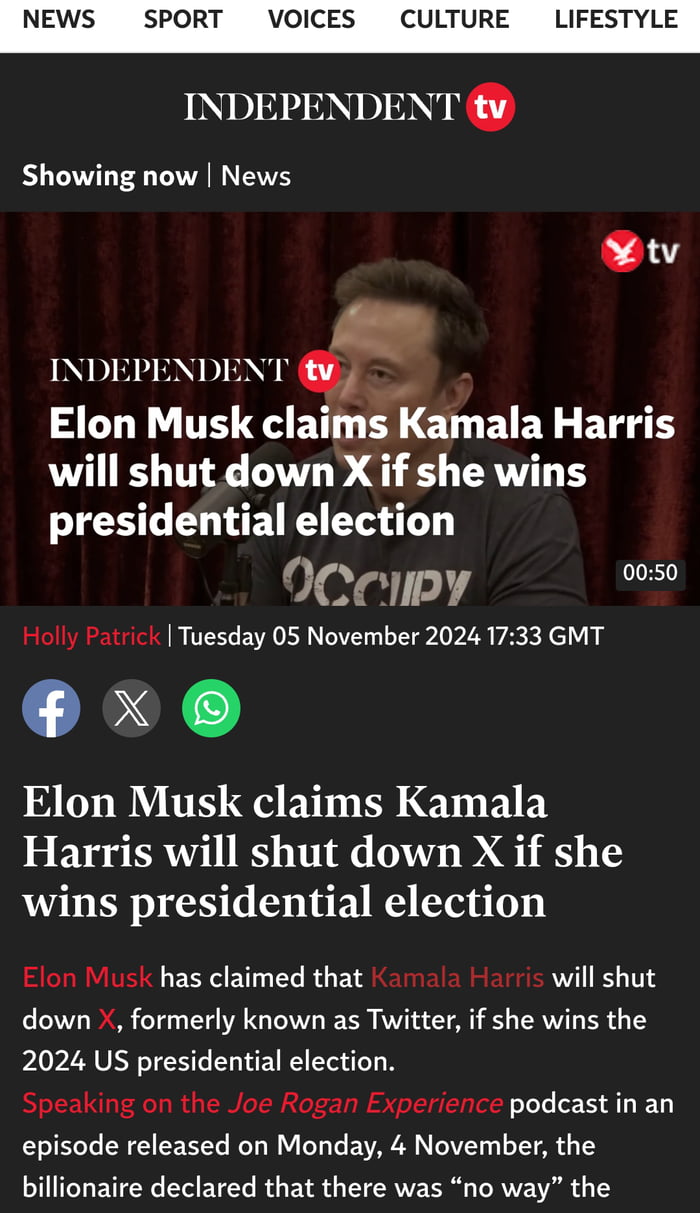Share article through WhatsApp icon
The image size is (700, 1213).
(x=211, y=708)
